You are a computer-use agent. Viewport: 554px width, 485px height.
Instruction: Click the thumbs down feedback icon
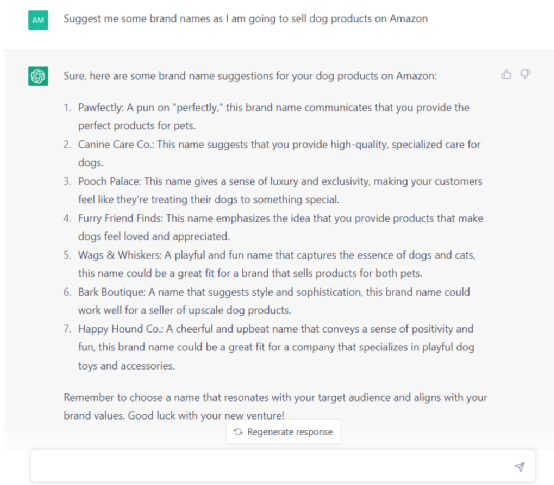(525, 74)
